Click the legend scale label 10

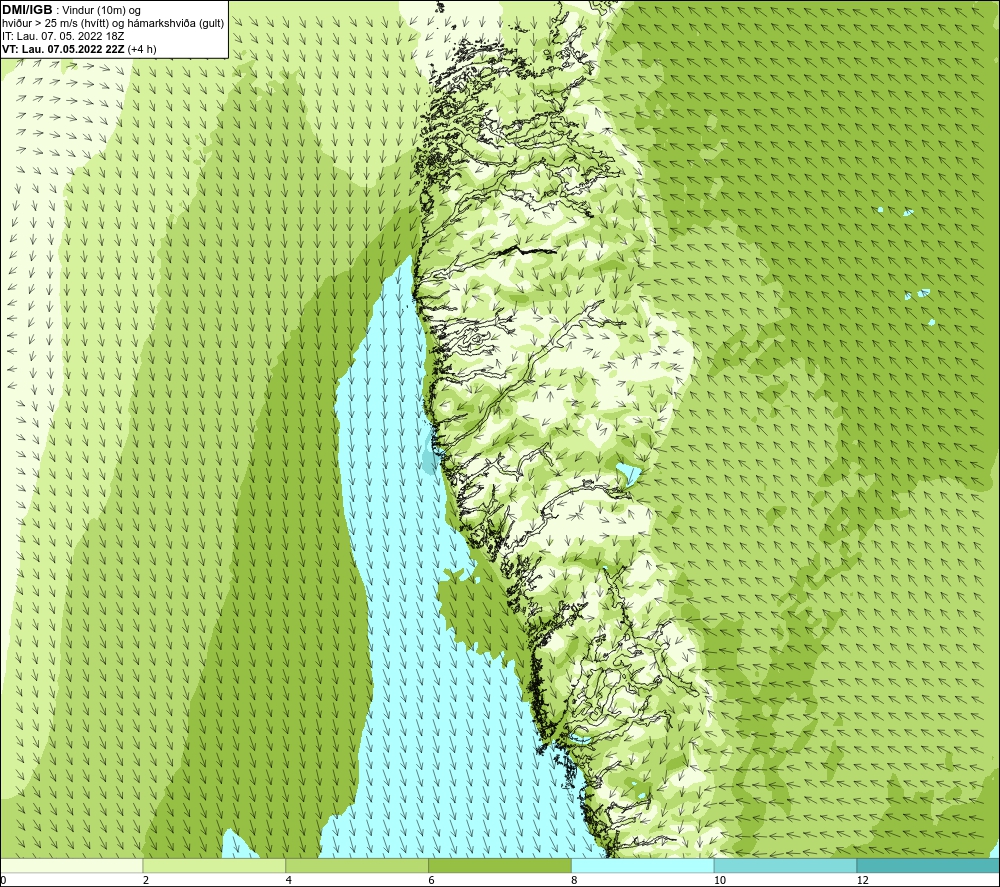coord(719,880)
